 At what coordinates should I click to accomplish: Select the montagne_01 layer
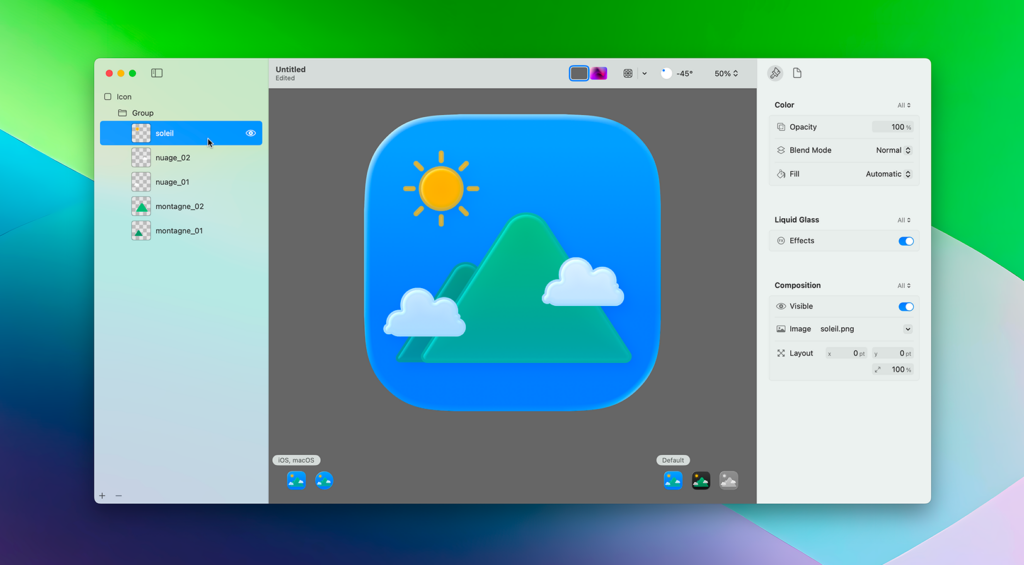[179, 231]
